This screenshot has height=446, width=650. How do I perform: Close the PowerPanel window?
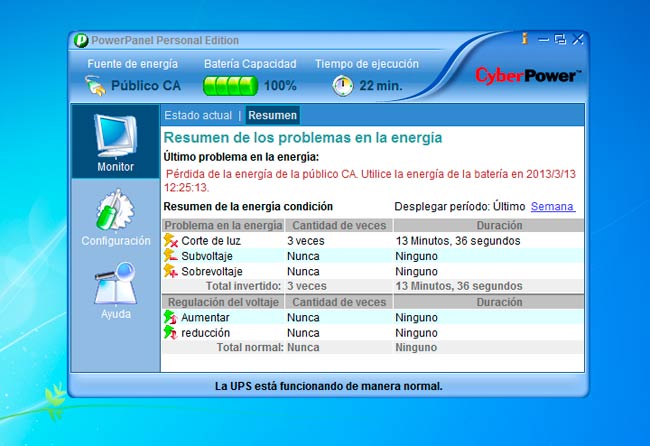point(577,39)
